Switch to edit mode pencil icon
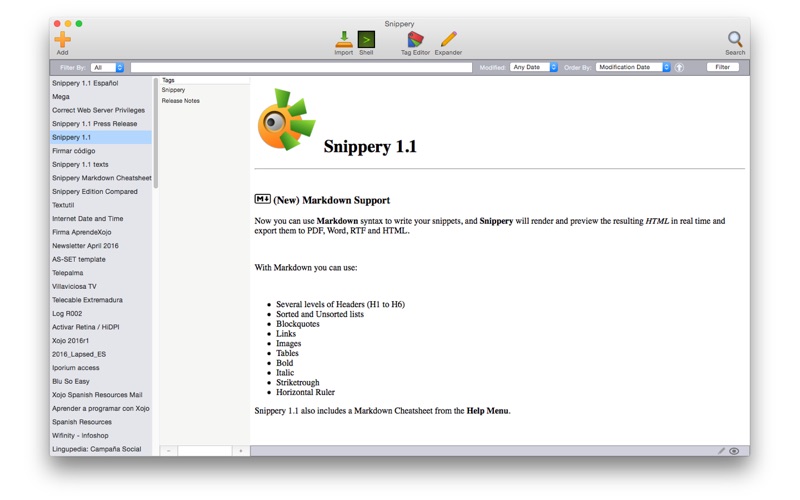This screenshot has height=500, width=800. pyautogui.click(x=721, y=451)
